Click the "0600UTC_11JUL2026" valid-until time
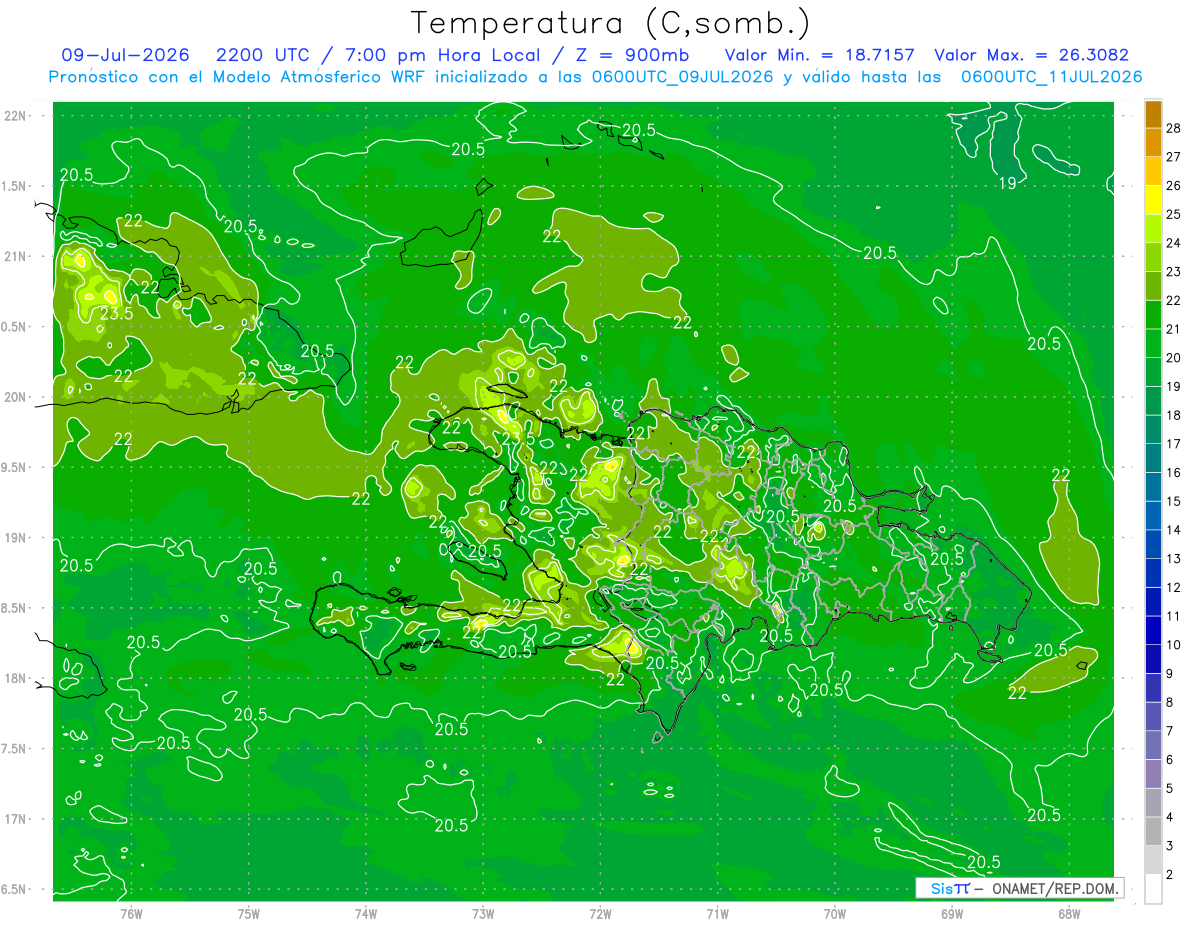This screenshot has height=927, width=1200. point(1052,77)
